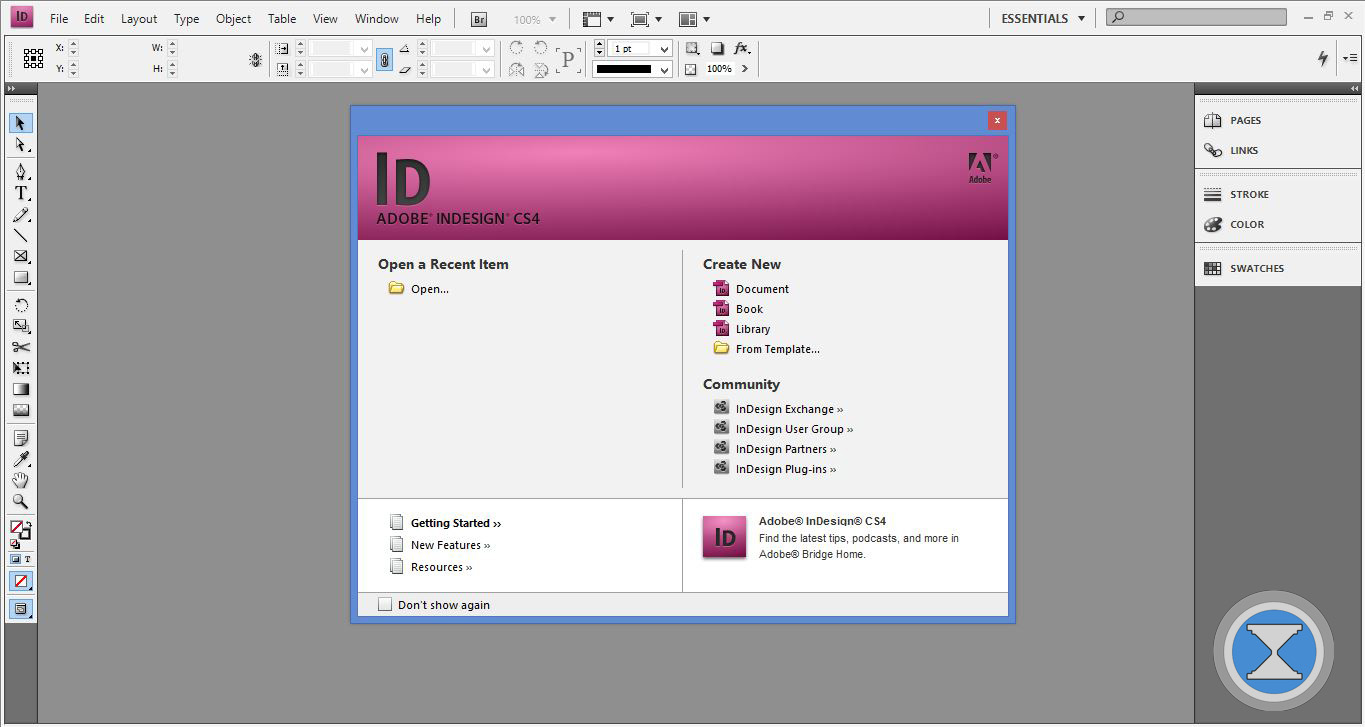
Task: Open the ESSENTIALS workspace dropdown
Action: coord(1043,18)
